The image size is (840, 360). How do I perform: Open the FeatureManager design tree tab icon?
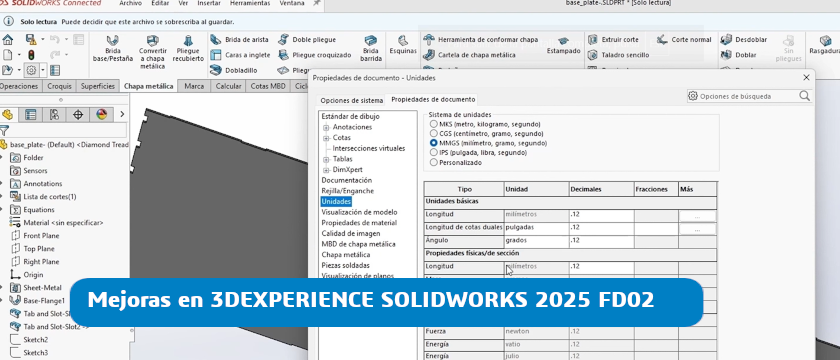[8, 114]
